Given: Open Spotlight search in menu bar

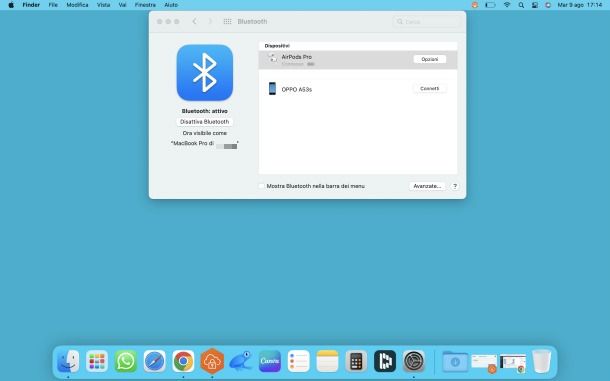Looking at the screenshot, I should [x=521, y=5].
